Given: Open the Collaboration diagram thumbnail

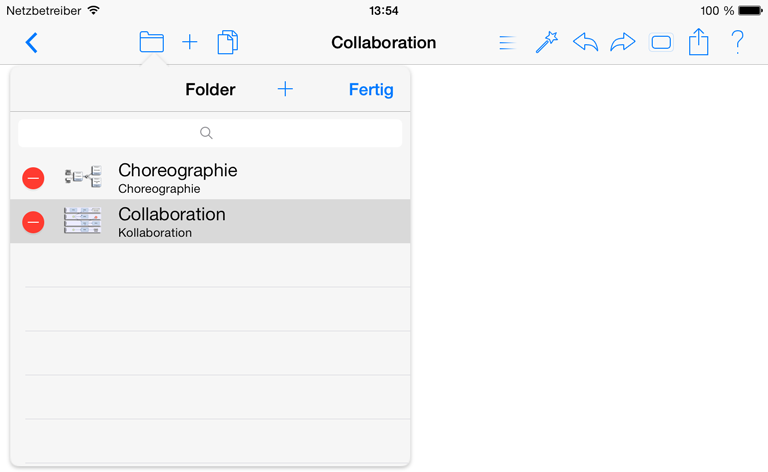Looking at the screenshot, I should click(82, 220).
